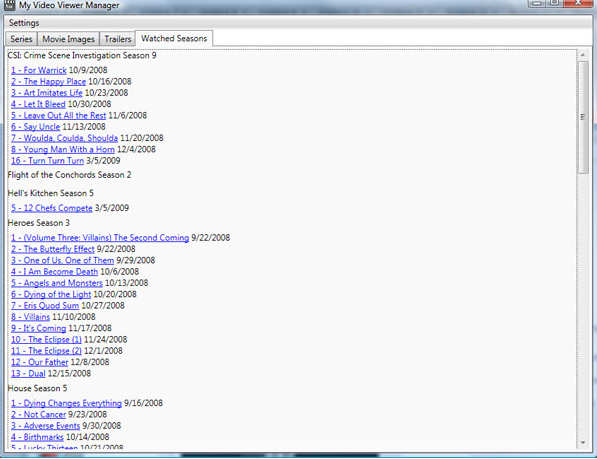
Task: Open the Settings menu
Action: [x=24, y=23]
